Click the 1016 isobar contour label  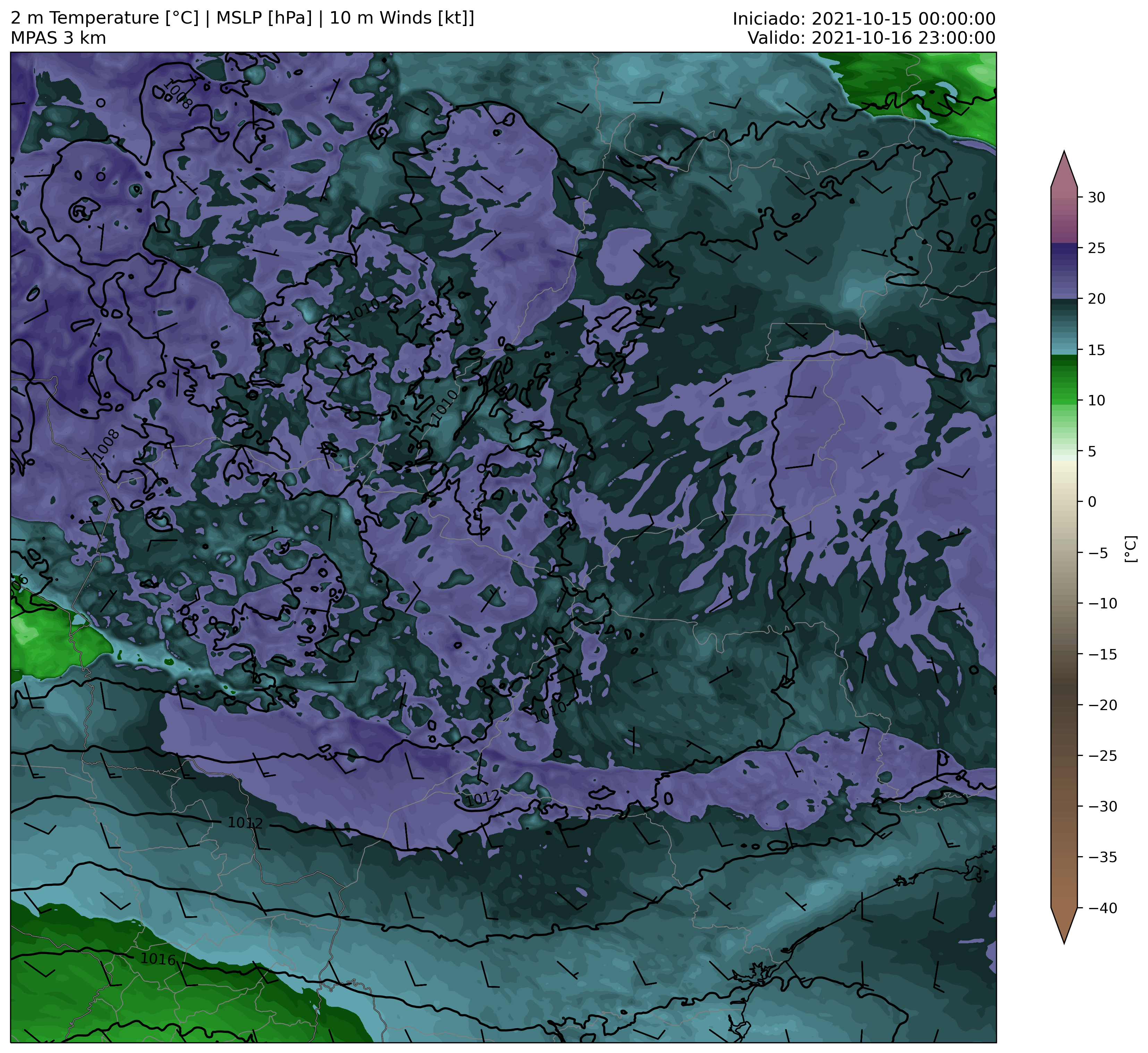(158, 959)
